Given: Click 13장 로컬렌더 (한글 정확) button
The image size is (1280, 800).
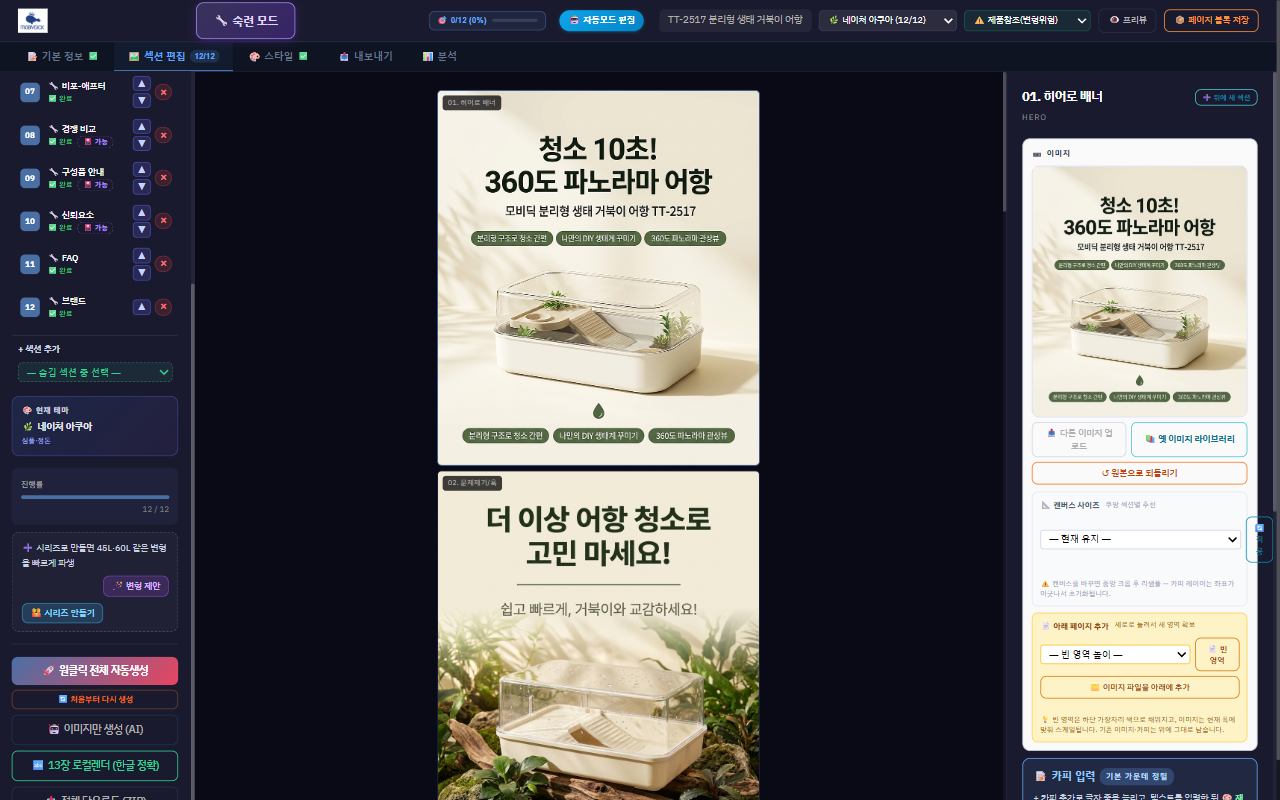Looking at the screenshot, I should 95,766.
